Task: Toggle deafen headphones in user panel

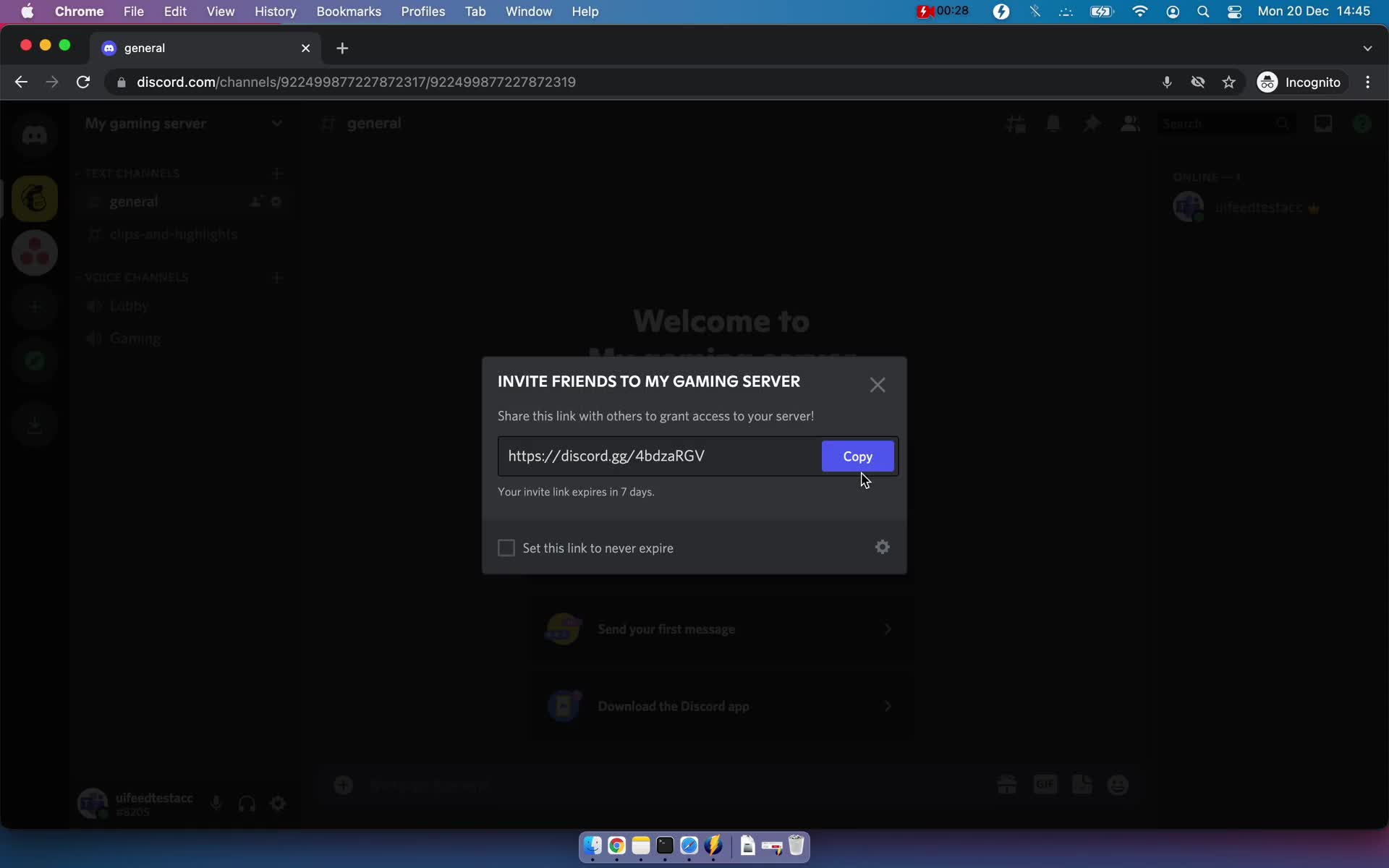Action: coord(247,804)
